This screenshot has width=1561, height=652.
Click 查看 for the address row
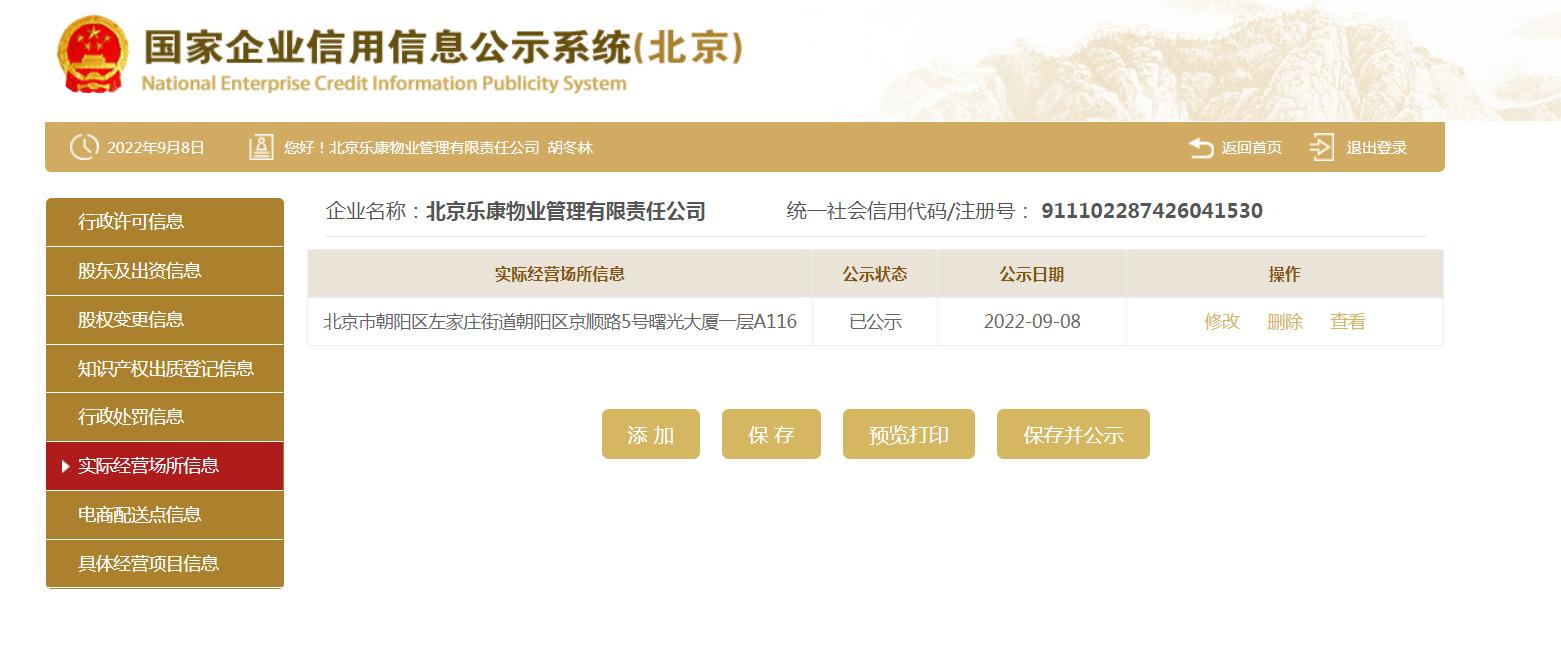click(x=1347, y=322)
